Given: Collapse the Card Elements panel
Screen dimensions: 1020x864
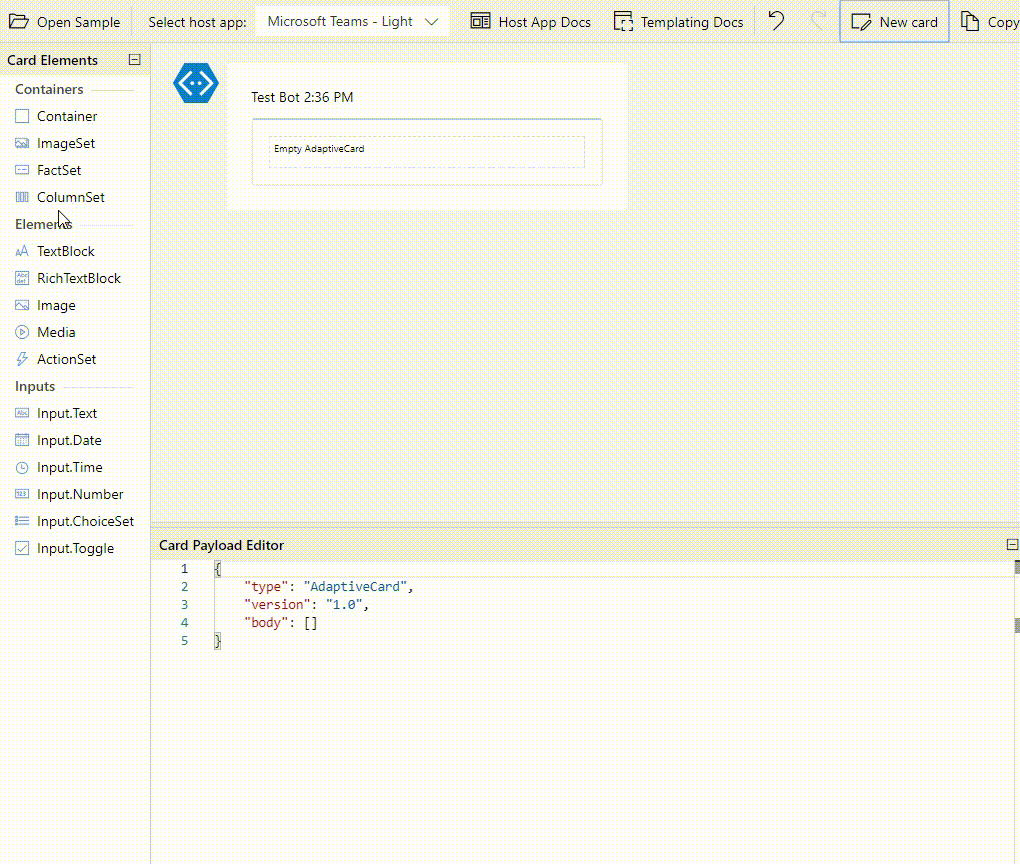Looking at the screenshot, I should [135, 60].
